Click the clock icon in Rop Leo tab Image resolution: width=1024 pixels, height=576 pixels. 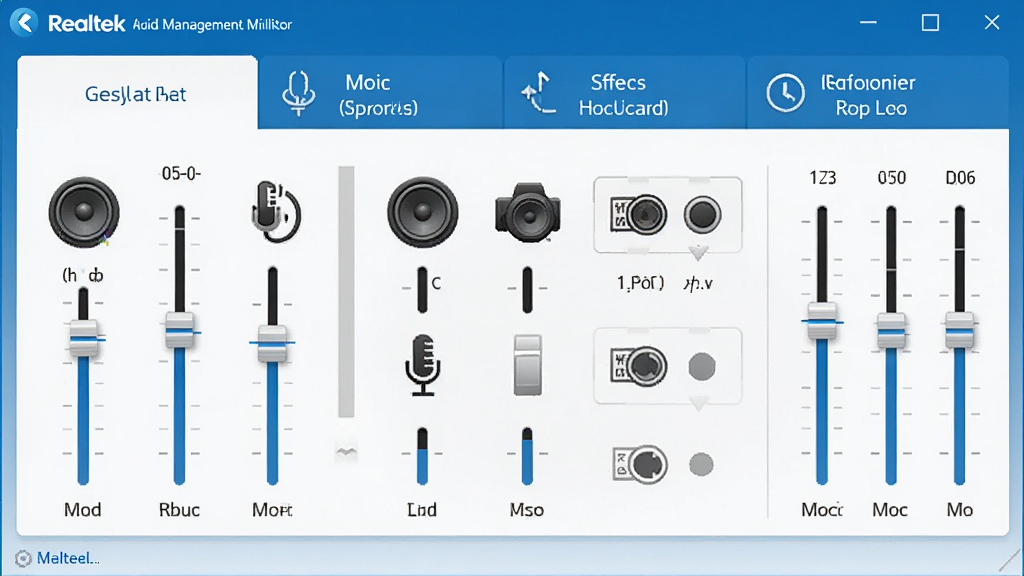pyautogui.click(x=785, y=93)
